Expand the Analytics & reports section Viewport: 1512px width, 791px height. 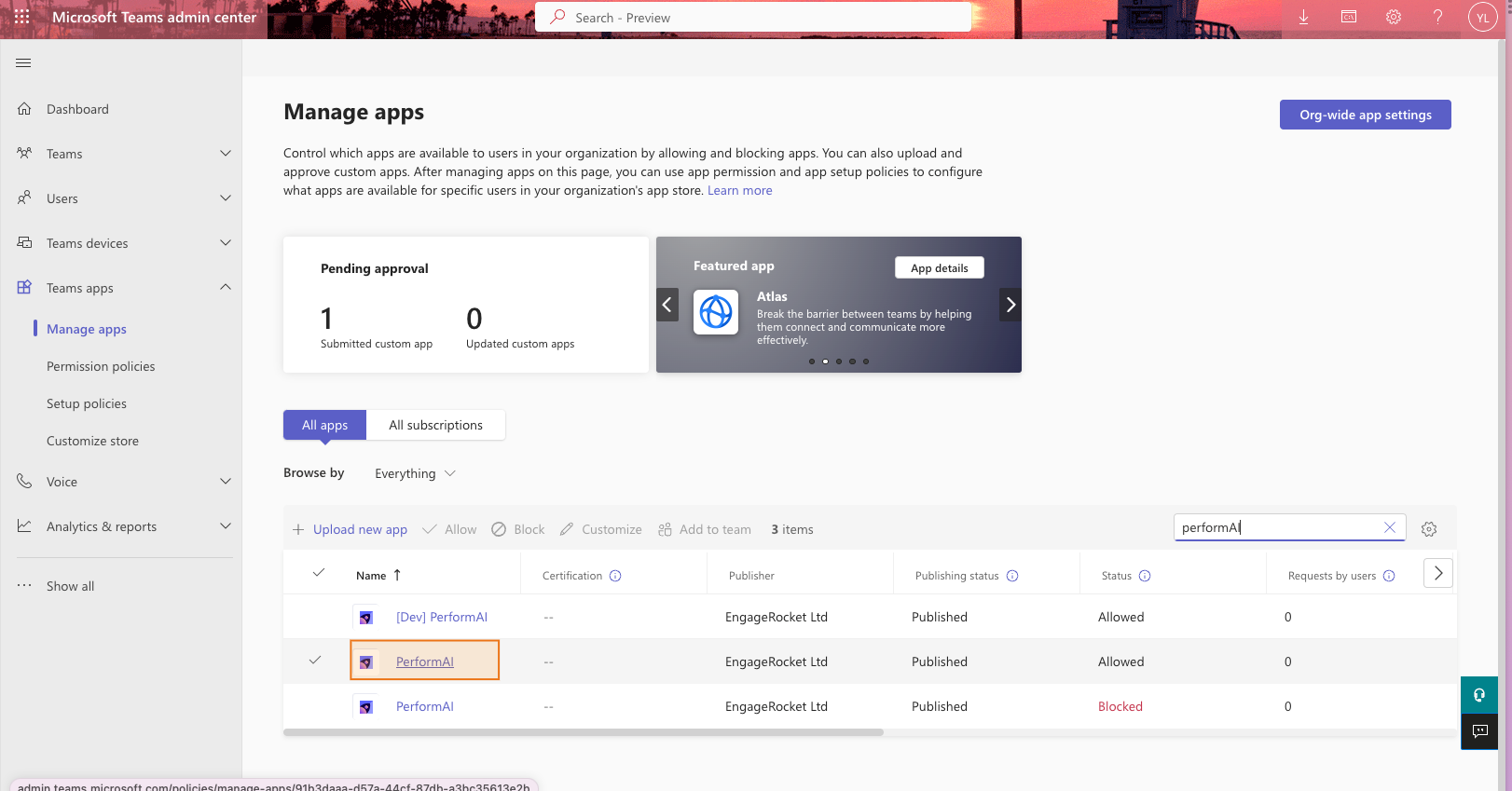(225, 526)
